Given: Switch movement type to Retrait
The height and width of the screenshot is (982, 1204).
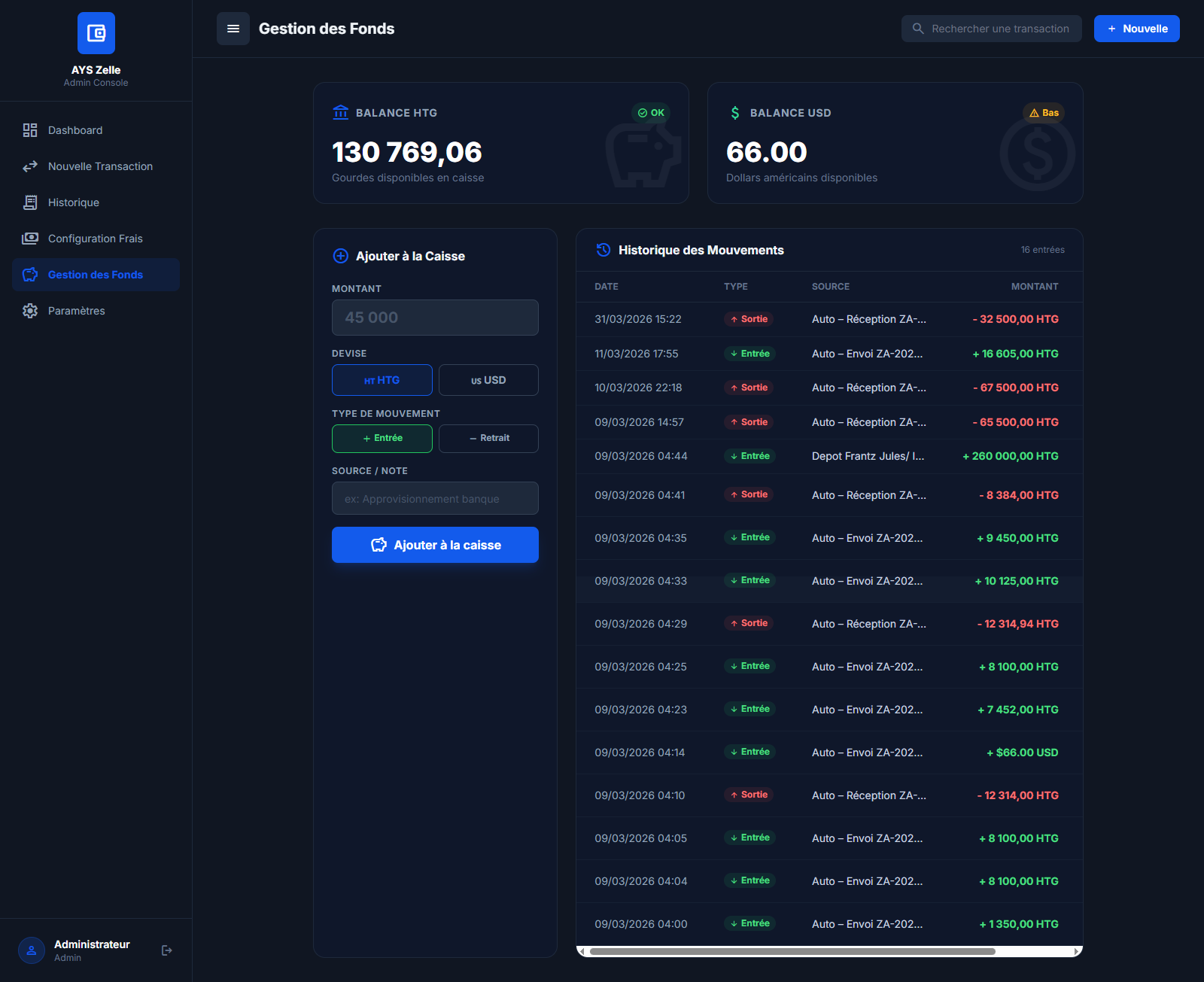Looking at the screenshot, I should click(488, 438).
